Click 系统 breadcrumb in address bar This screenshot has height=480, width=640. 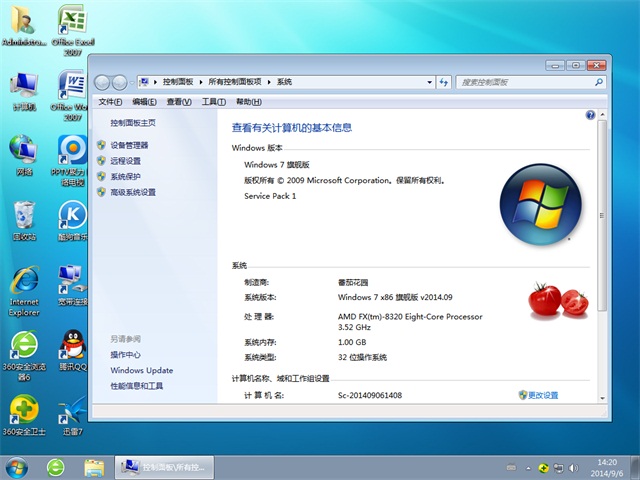click(284, 82)
